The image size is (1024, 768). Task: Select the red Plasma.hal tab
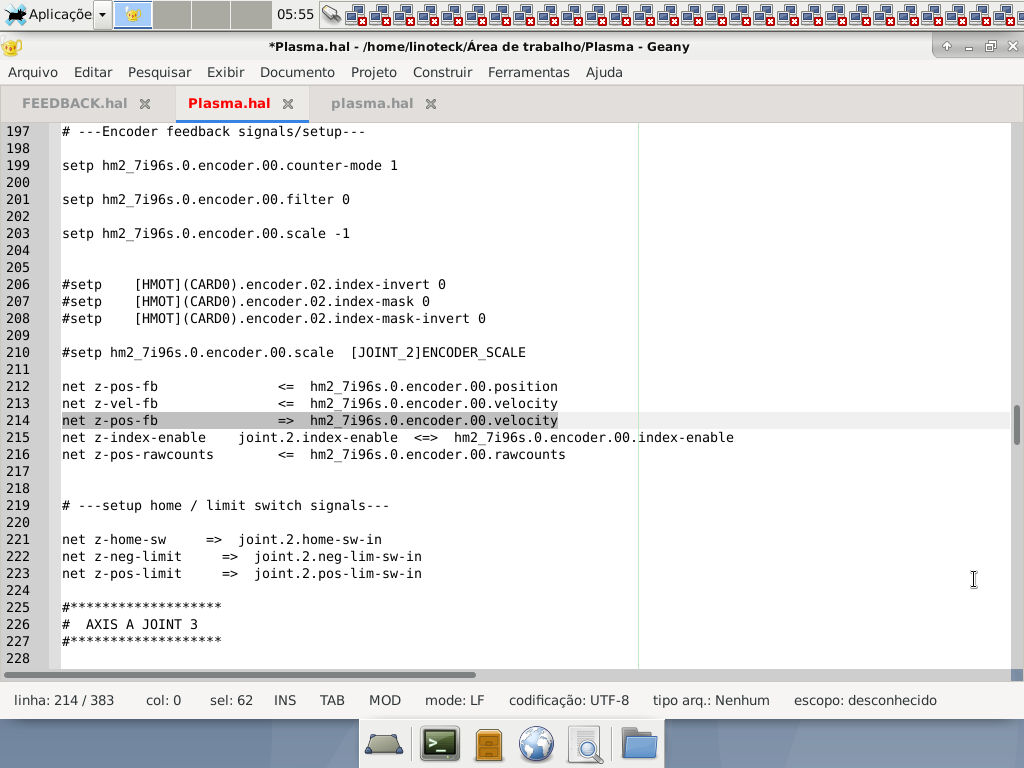tap(229, 104)
